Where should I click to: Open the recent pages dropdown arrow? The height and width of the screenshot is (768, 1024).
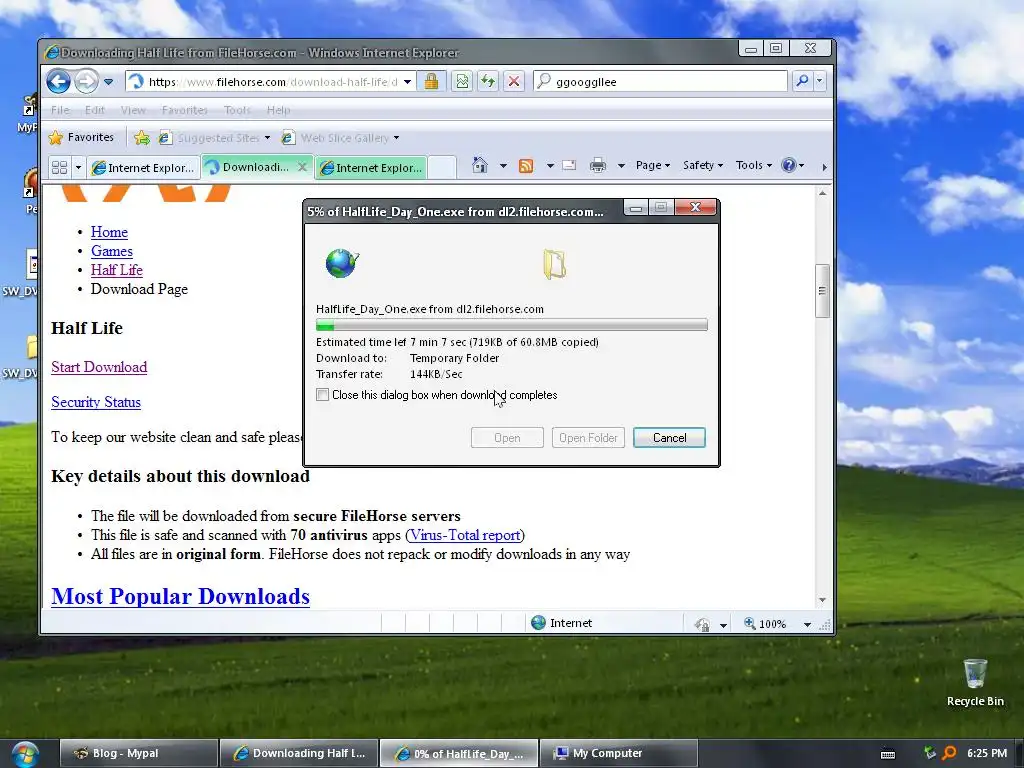[x=108, y=82]
